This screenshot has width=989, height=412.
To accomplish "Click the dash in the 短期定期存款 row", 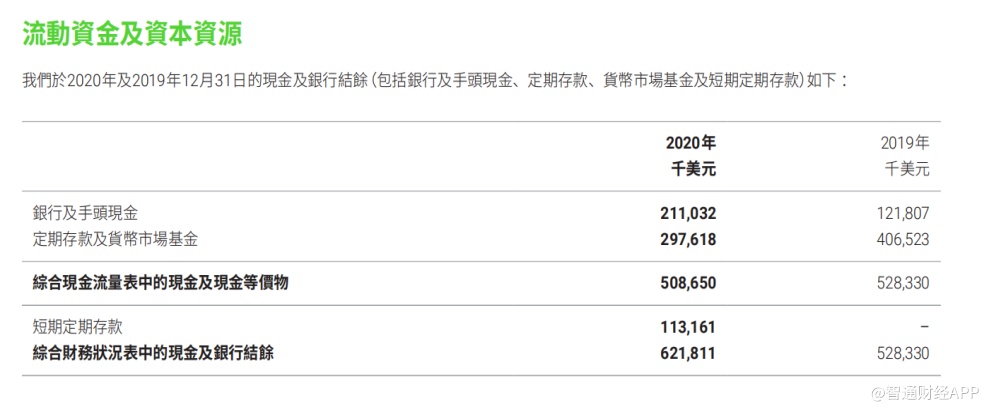I will click(x=924, y=327).
